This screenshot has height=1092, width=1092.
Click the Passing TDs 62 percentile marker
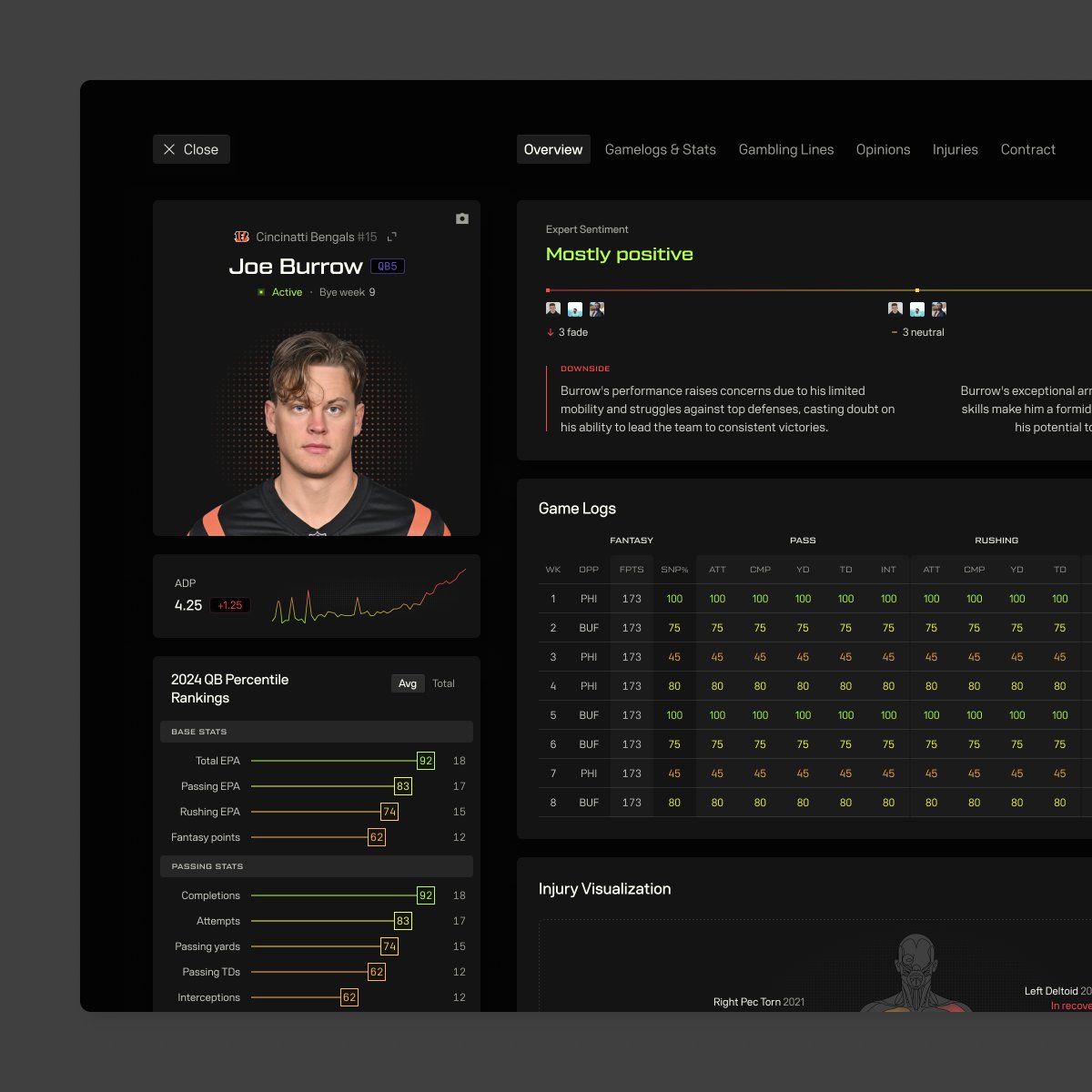click(x=377, y=972)
